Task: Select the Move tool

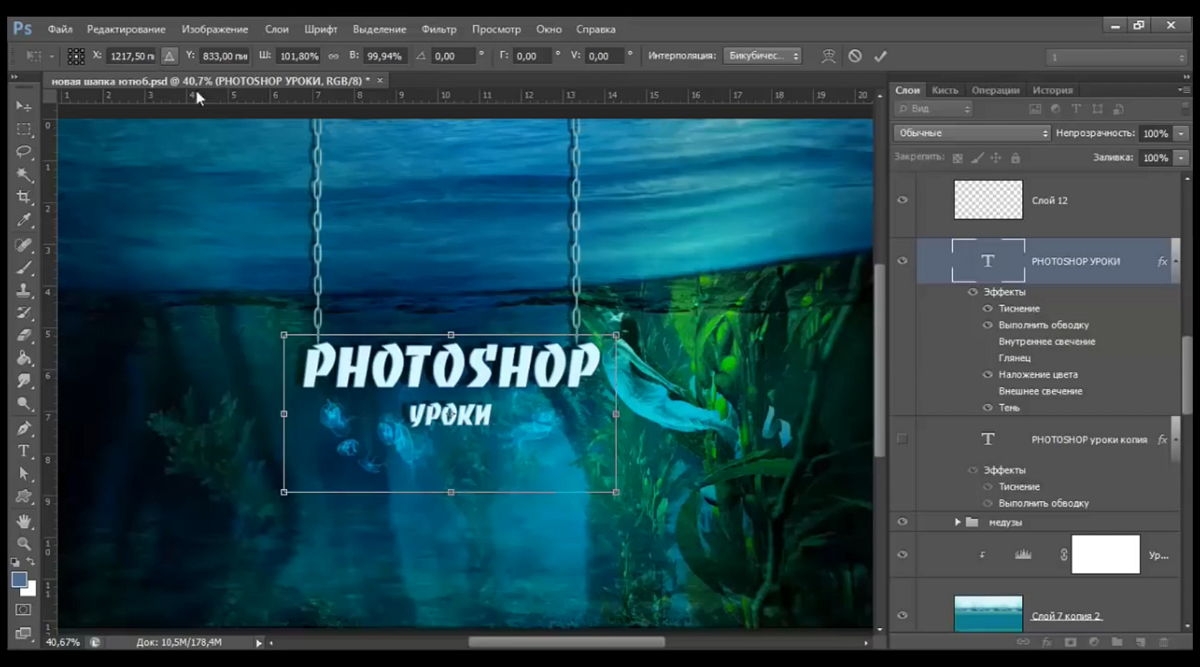Action: 23,105
